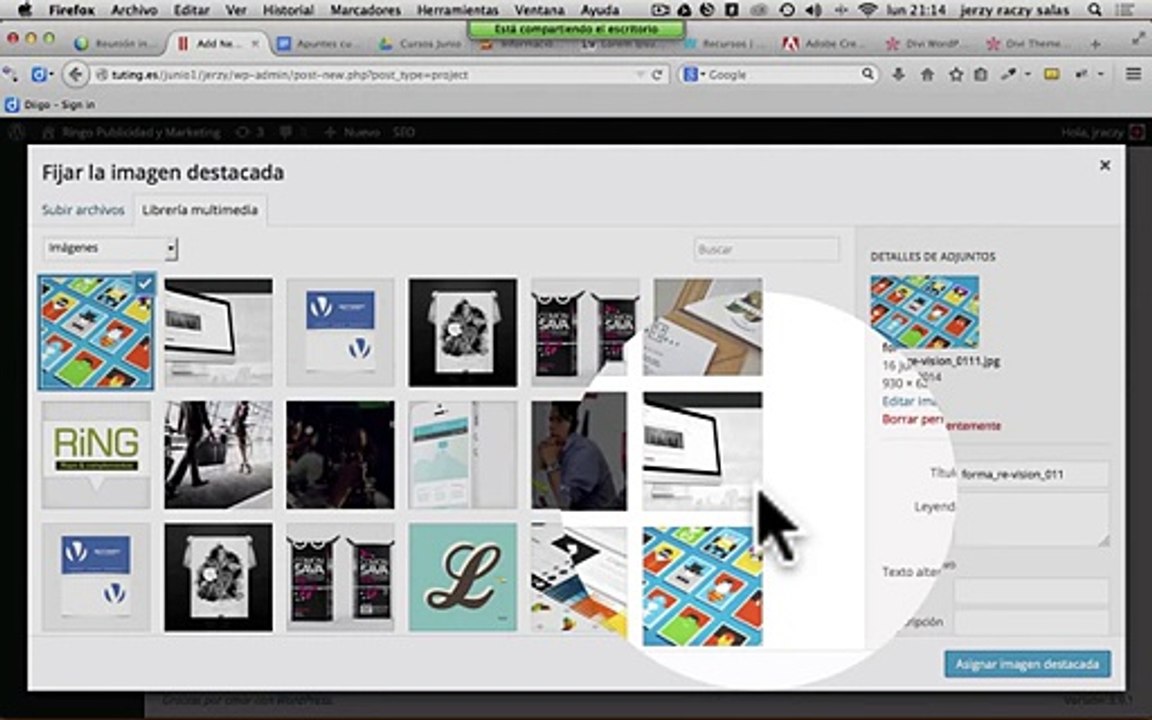The image size is (1152, 720).
Task: Open the 'Diigo - Sign in' bookmark
Action: pyautogui.click(x=50, y=105)
